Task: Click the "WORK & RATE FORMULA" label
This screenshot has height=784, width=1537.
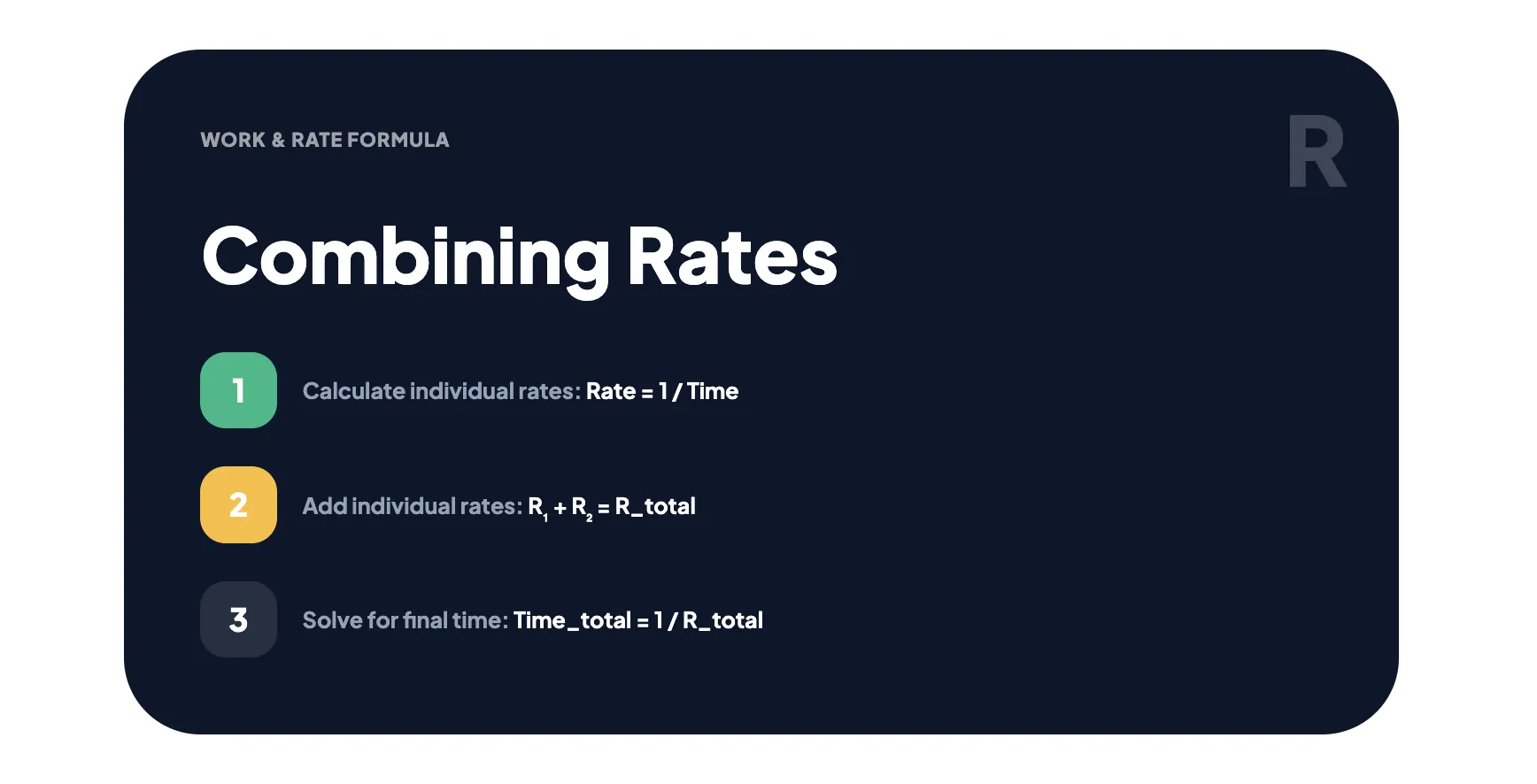Action: tap(325, 140)
